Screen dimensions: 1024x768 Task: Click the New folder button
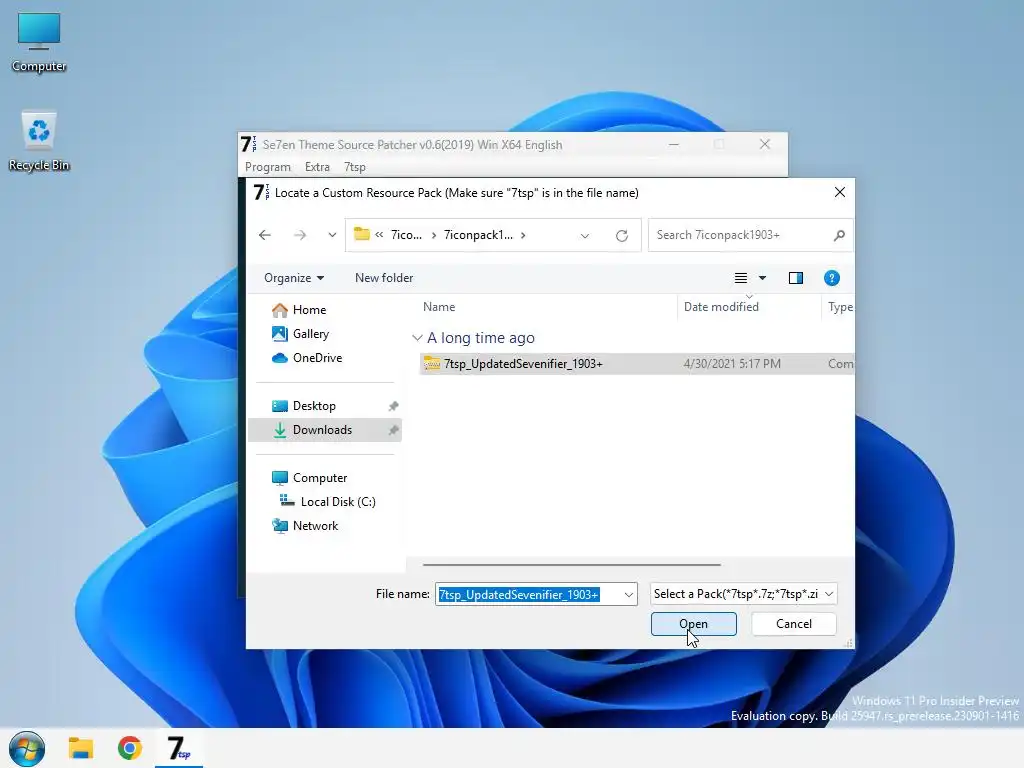384,278
